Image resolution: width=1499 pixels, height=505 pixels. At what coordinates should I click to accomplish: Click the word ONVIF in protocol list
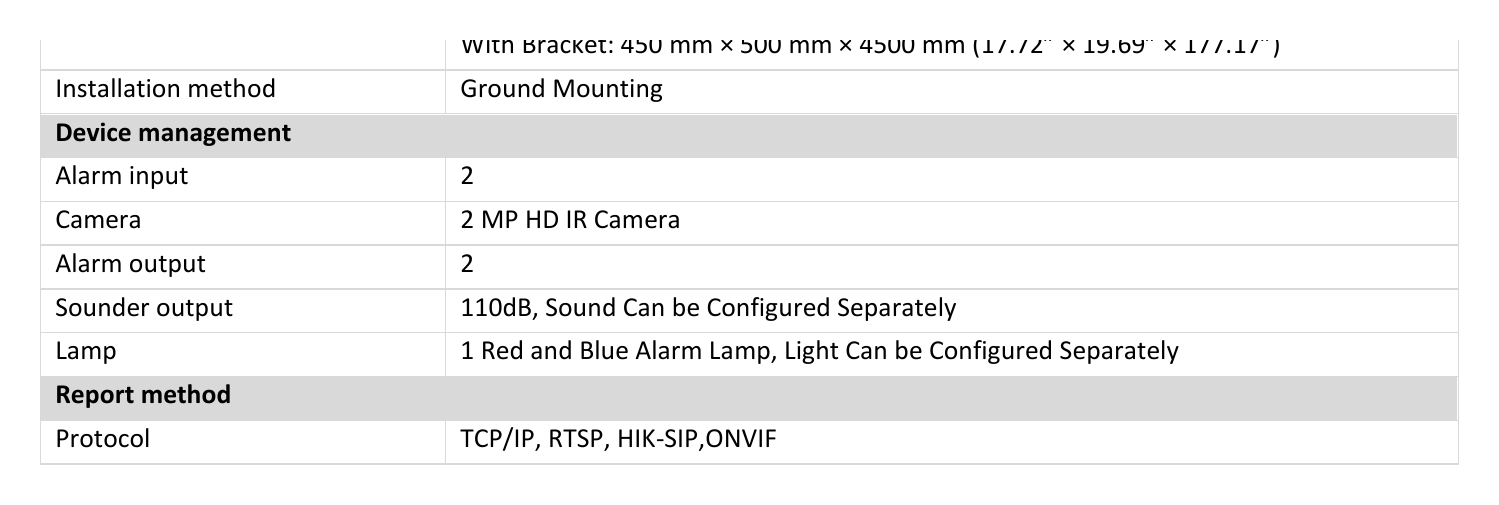click(x=741, y=439)
